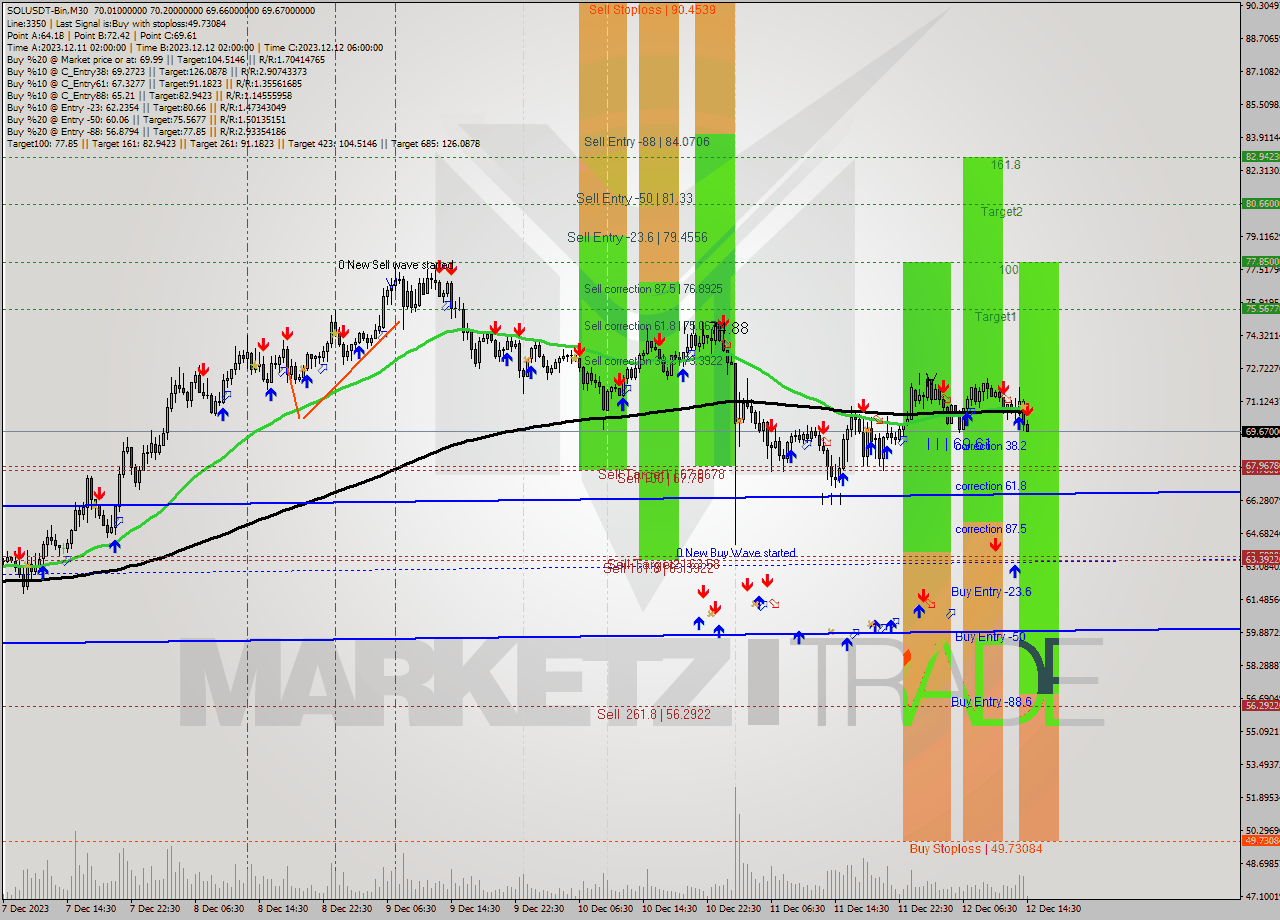Image resolution: width=1280 pixels, height=920 pixels.
Task: Click the blue 'correction 61.8' label
Action: pyautogui.click(x=991, y=486)
